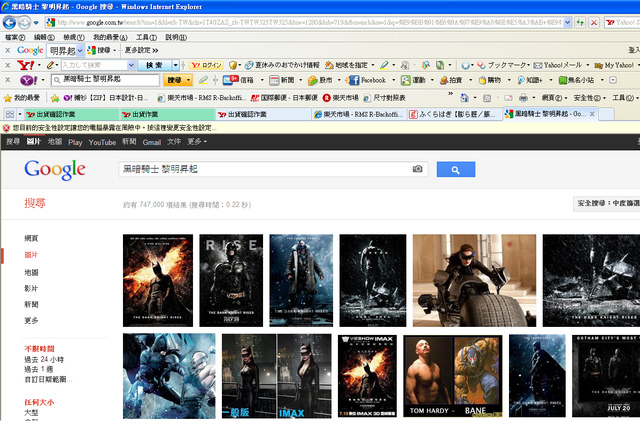Open 更多設定 on the Google toolbar
The width and height of the screenshot is (640, 428).
coord(141,50)
